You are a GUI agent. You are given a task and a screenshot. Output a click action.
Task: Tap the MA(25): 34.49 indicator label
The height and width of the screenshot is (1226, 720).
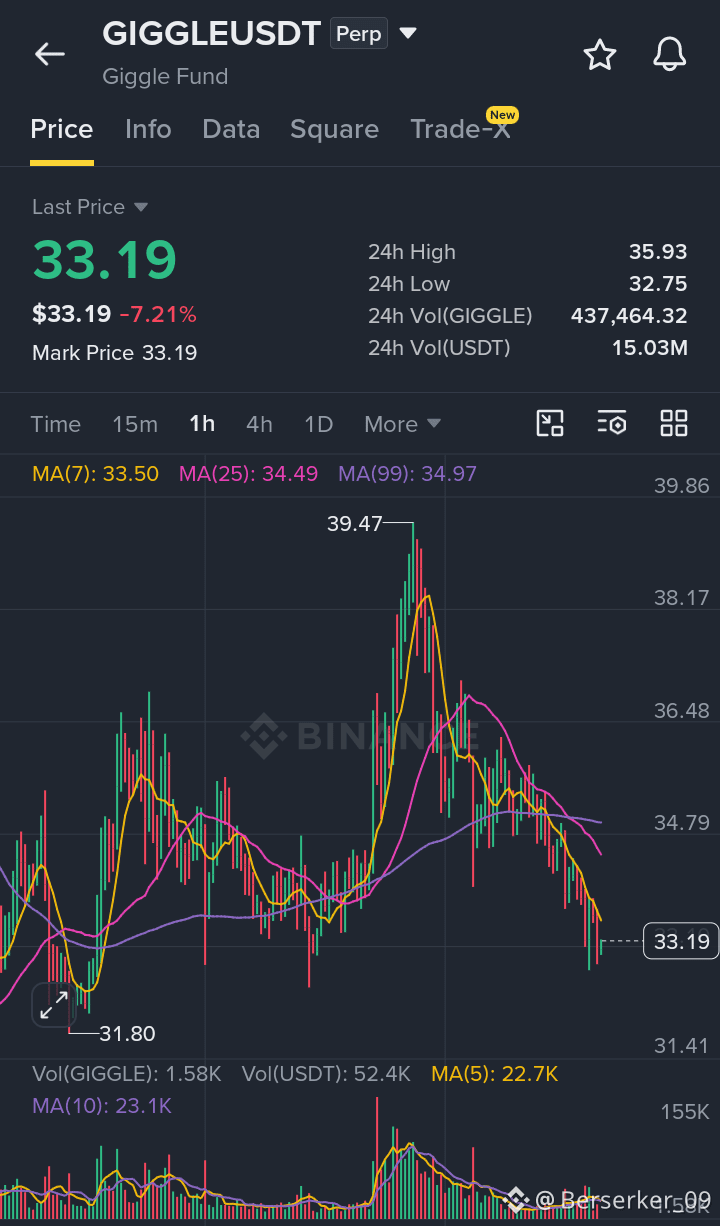[248, 474]
